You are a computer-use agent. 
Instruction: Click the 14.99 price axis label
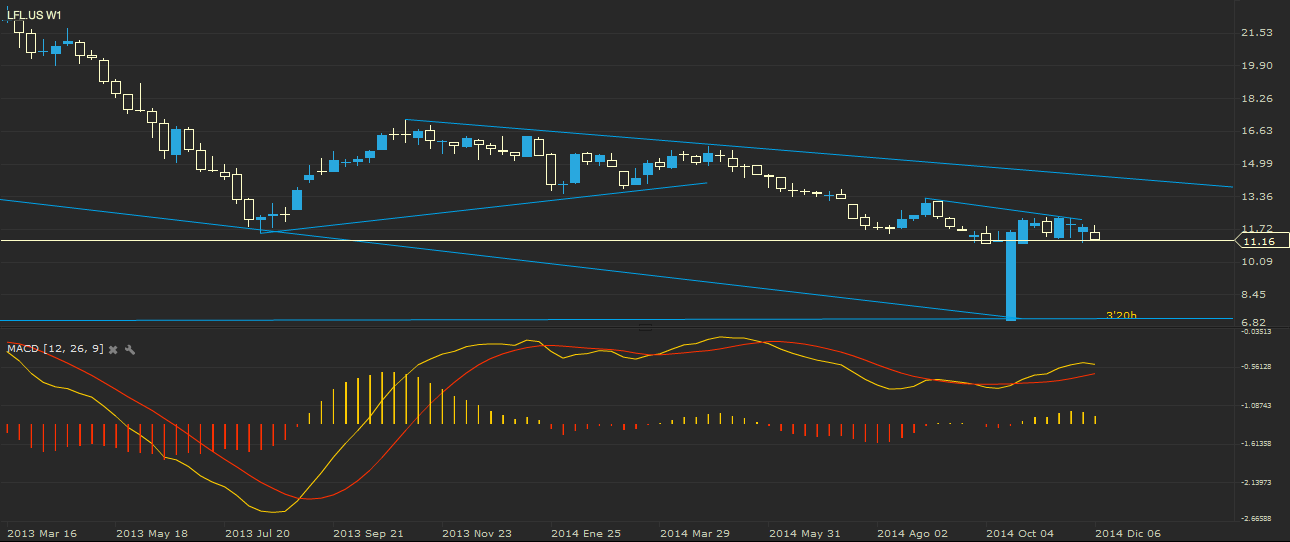(x=1256, y=164)
